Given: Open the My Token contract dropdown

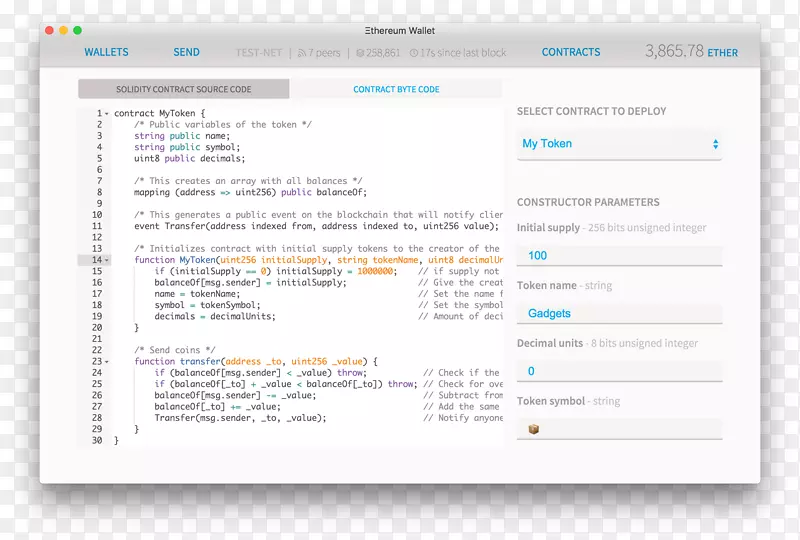Looking at the screenshot, I should (x=619, y=144).
